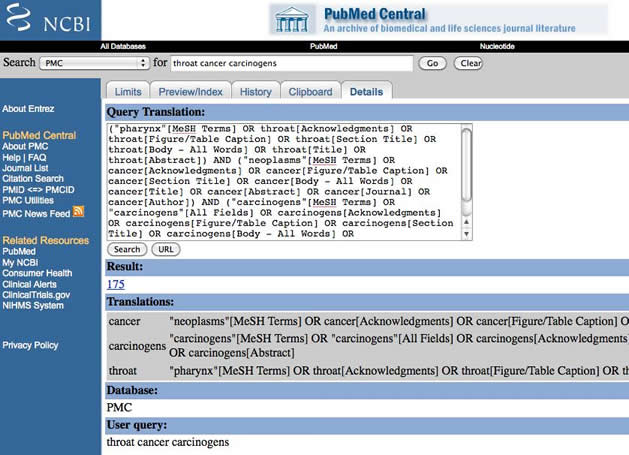Screen dimensions: 629x455
Task: Click the PubMed Central sidebar heading
Action: tap(39, 135)
